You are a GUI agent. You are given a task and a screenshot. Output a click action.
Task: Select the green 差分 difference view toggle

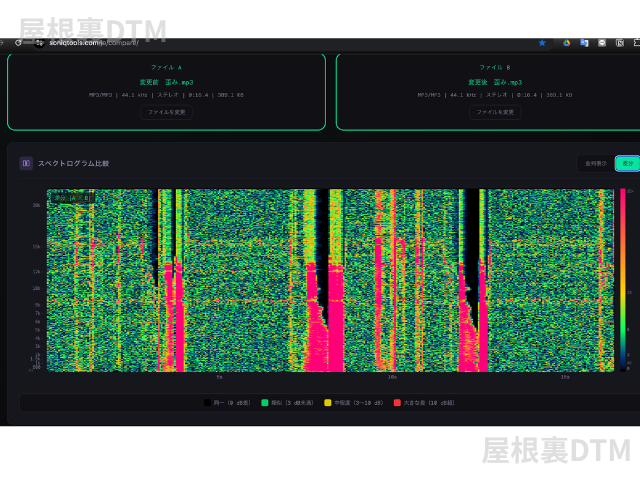pyautogui.click(x=628, y=163)
